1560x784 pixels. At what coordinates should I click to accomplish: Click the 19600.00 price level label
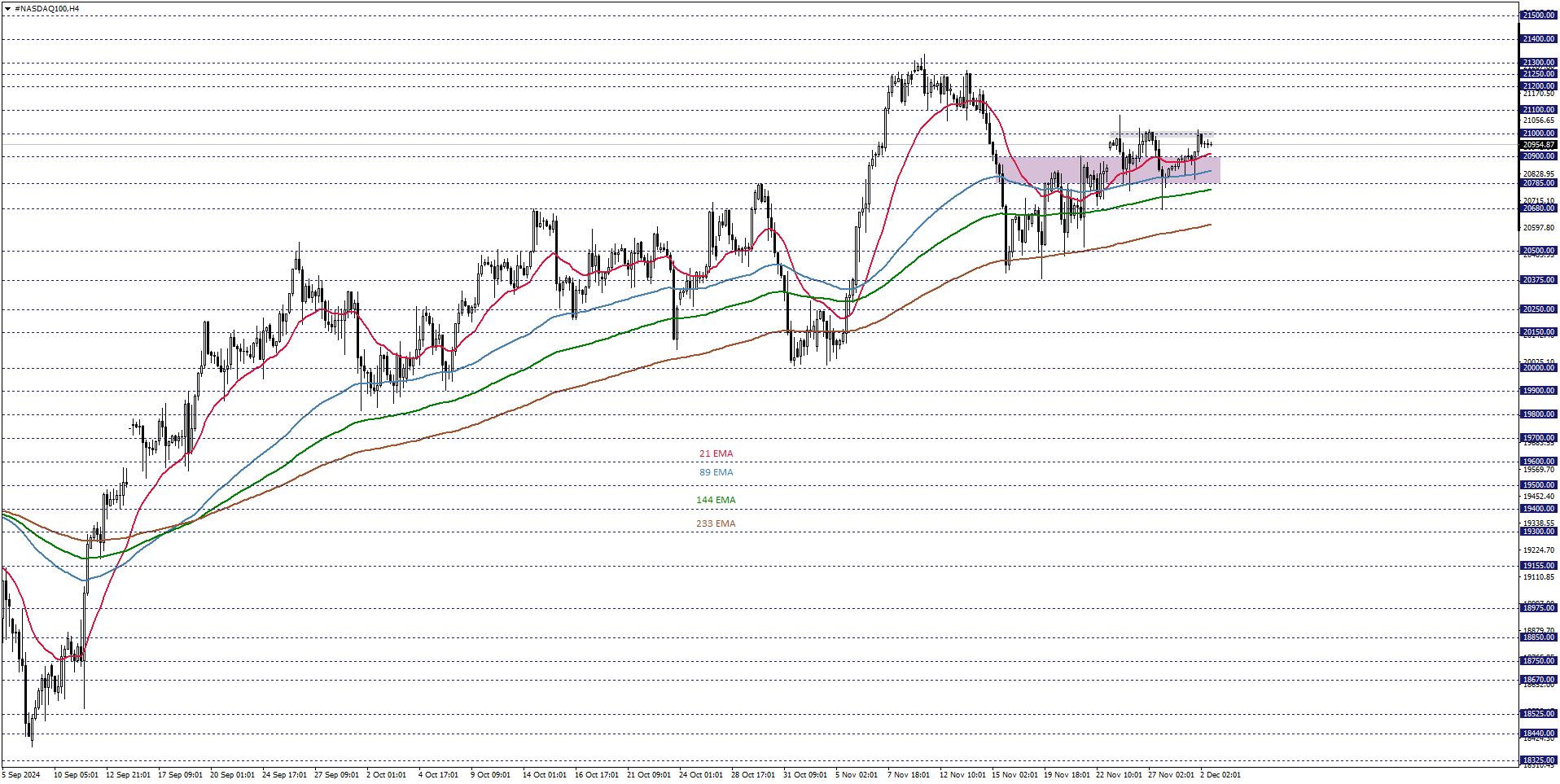[1538, 462]
